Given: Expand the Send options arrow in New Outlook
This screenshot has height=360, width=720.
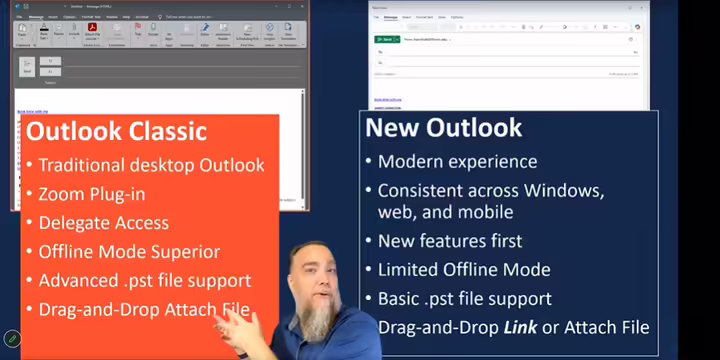Looking at the screenshot, I should tap(397, 39).
